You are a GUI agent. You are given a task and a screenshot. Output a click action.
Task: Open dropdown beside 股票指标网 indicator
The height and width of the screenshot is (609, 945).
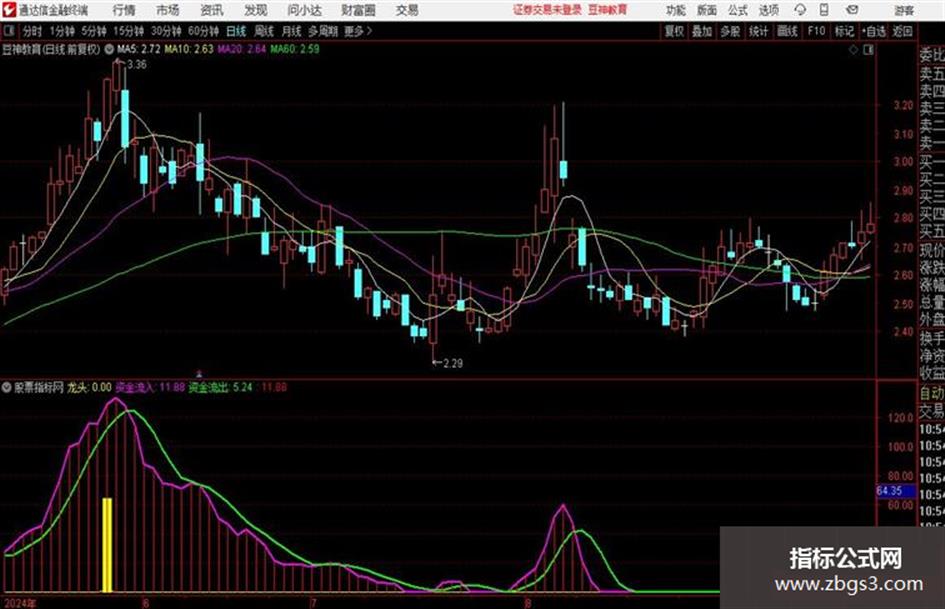7,387
